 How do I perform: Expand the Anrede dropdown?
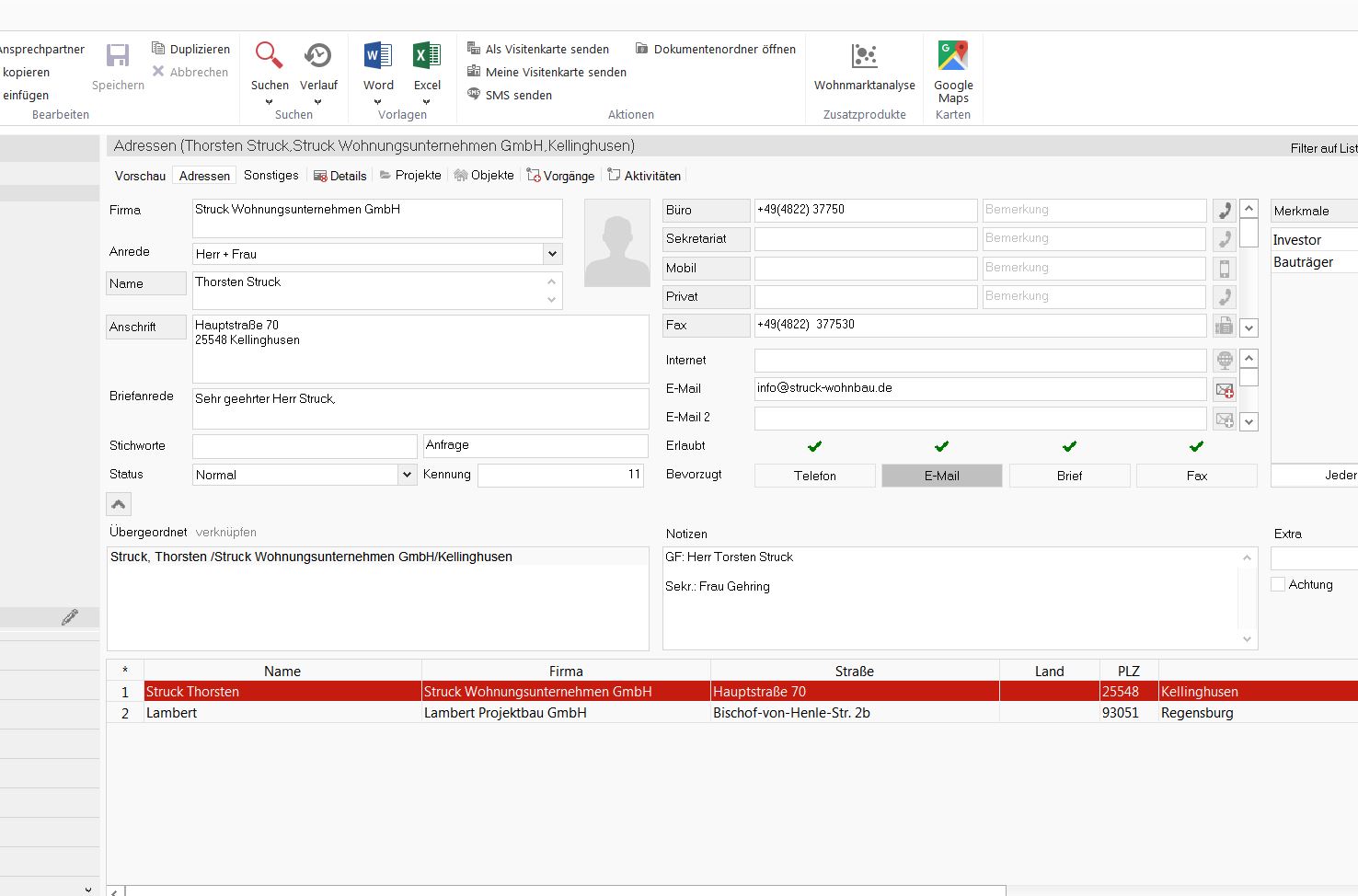click(552, 254)
